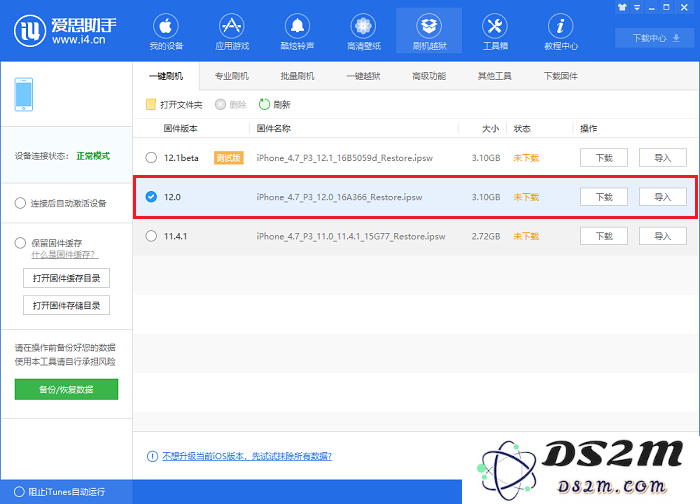Click the info icon beside the erase data link
The height and width of the screenshot is (504, 700).
[152, 456]
